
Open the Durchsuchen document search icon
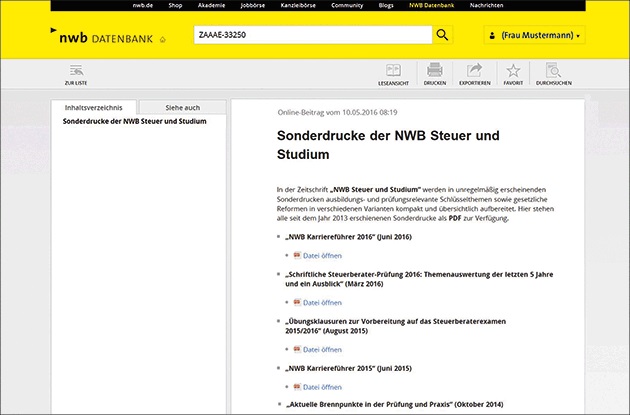553,72
